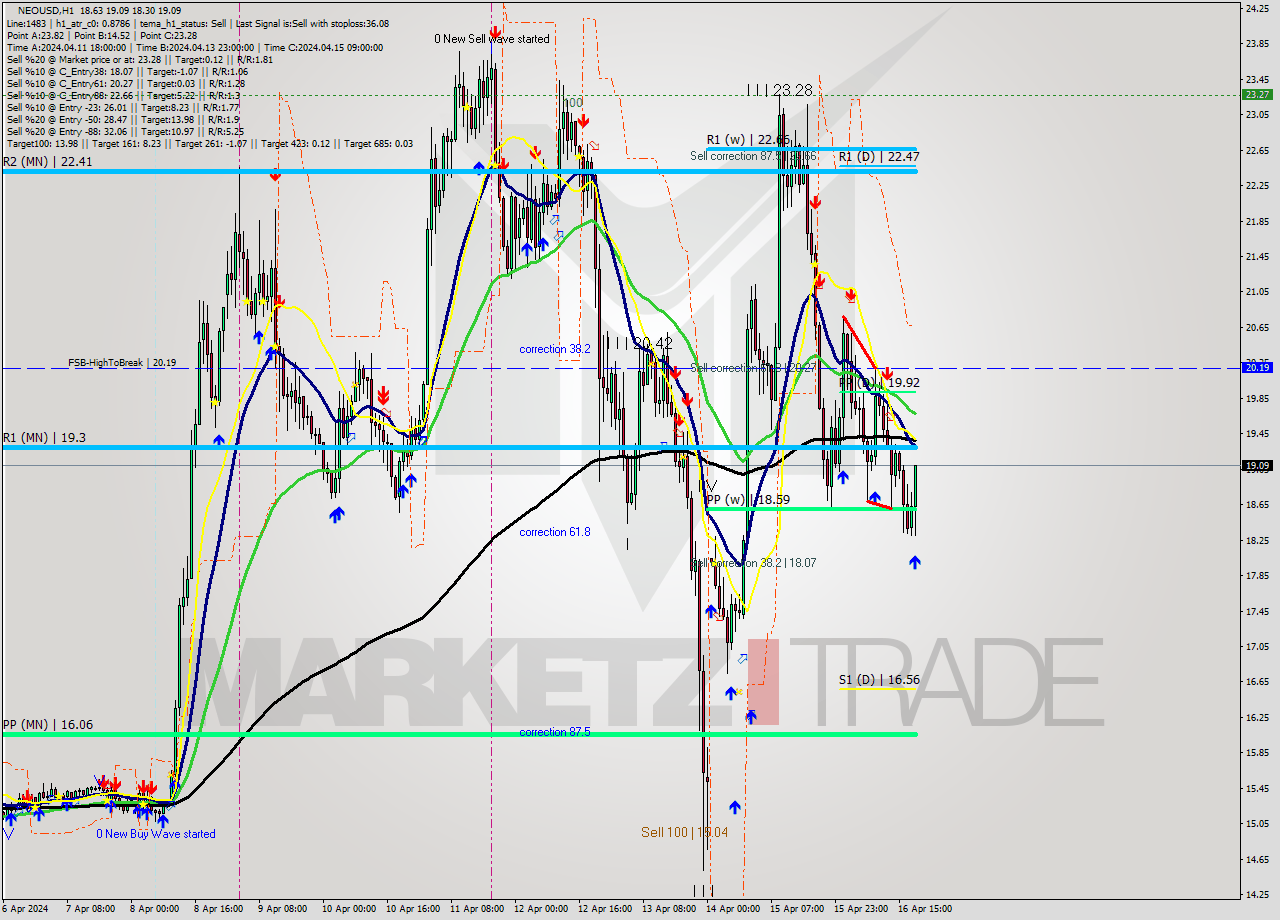
Task: Click the 'S1 (D) | 16.56' label
Action: tap(879, 679)
